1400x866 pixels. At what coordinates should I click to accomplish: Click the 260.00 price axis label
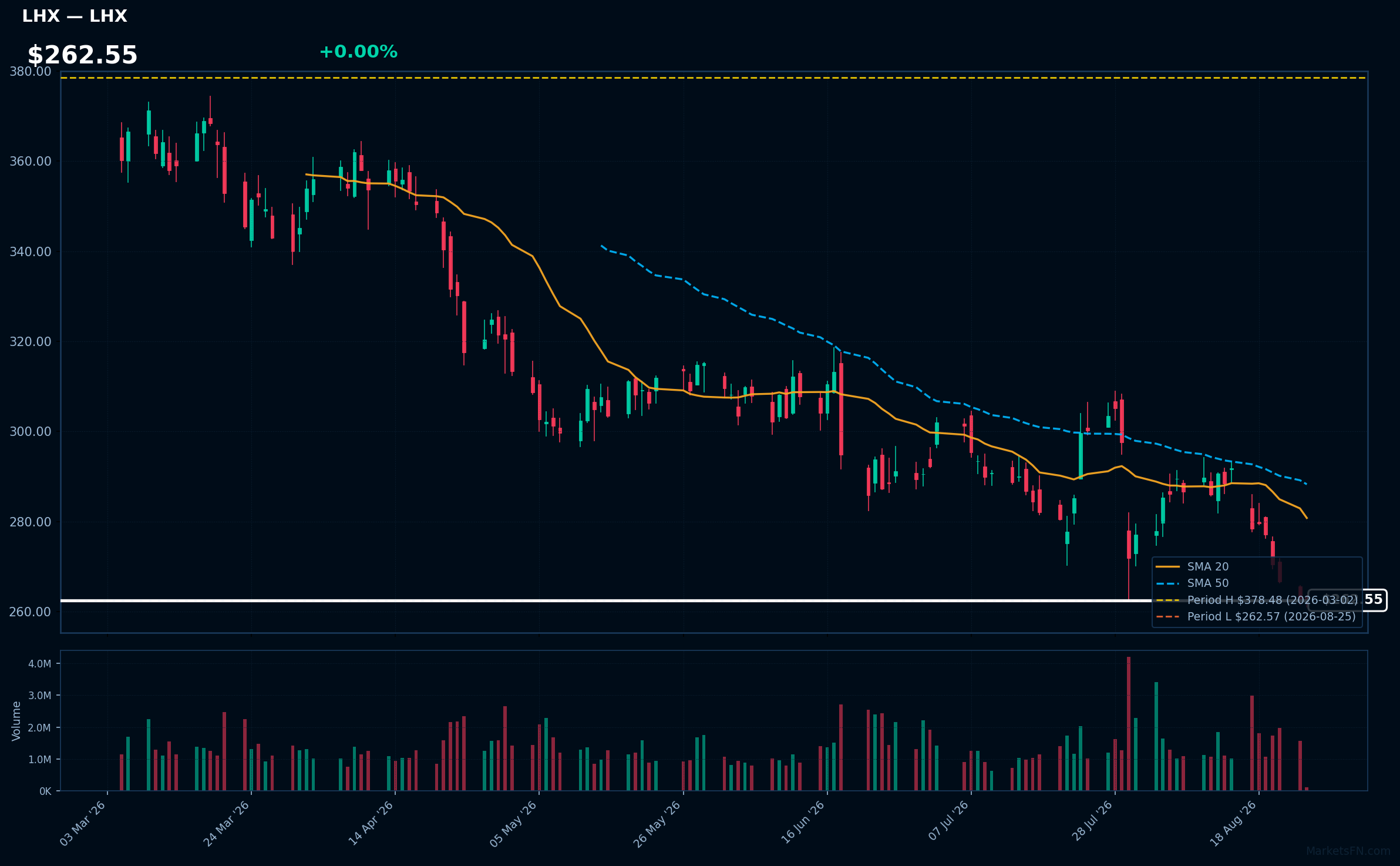(x=31, y=612)
